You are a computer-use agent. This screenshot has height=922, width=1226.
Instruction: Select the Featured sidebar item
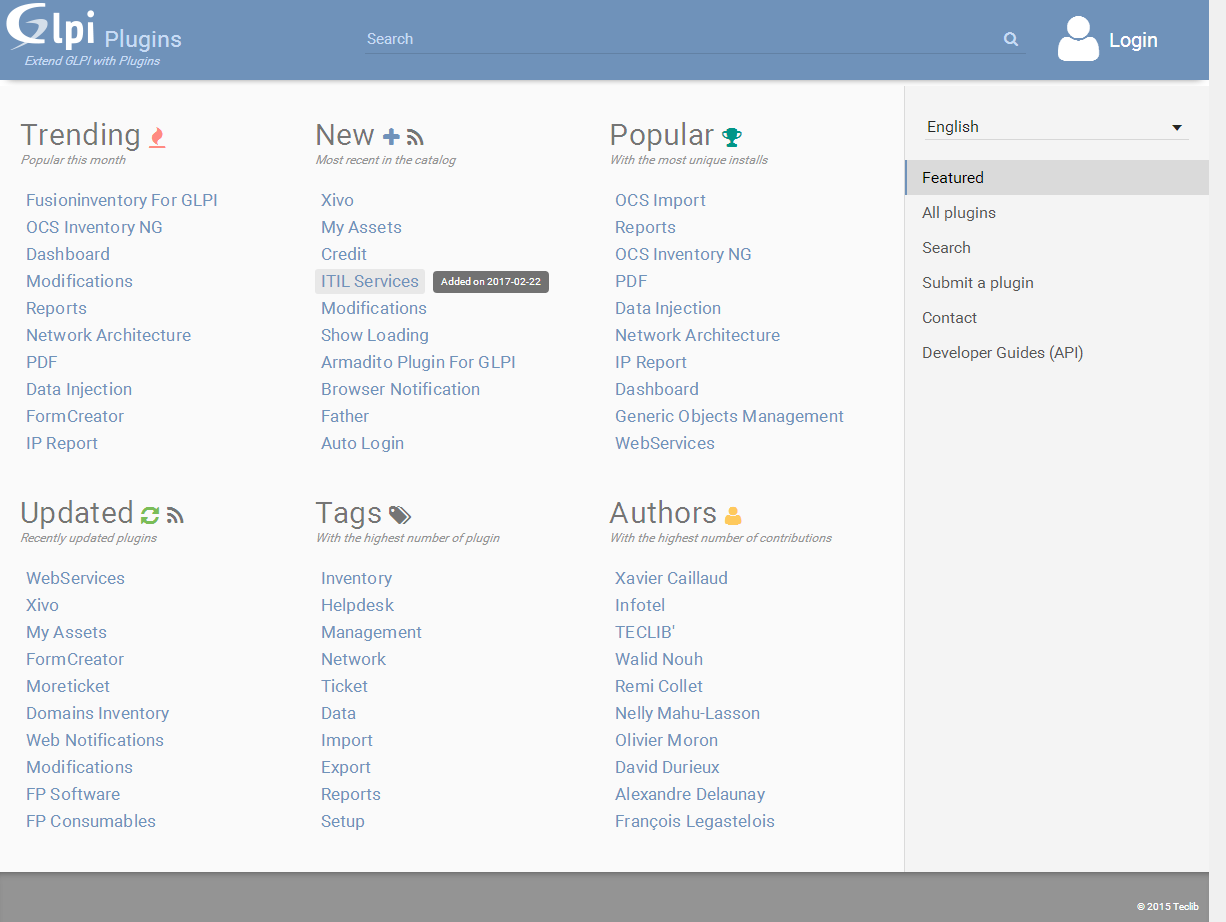point(1057,178)
